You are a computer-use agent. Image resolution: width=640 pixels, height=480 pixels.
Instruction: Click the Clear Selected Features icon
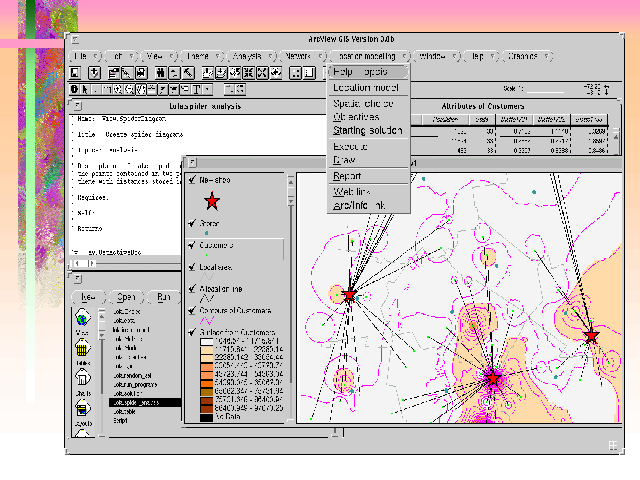click(x=310, y=73)
